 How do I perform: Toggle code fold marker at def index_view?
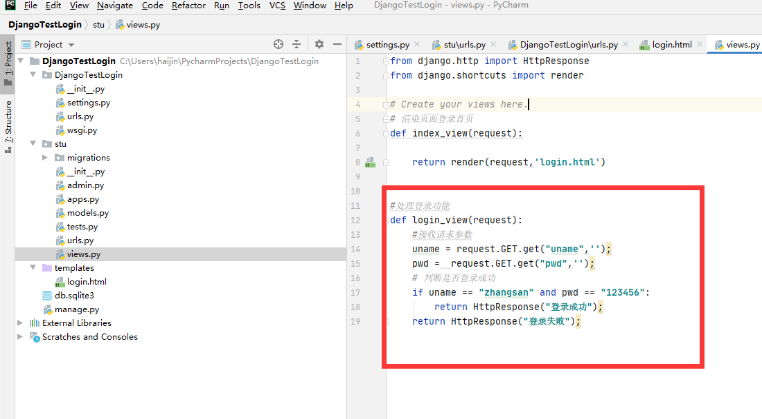385,133
